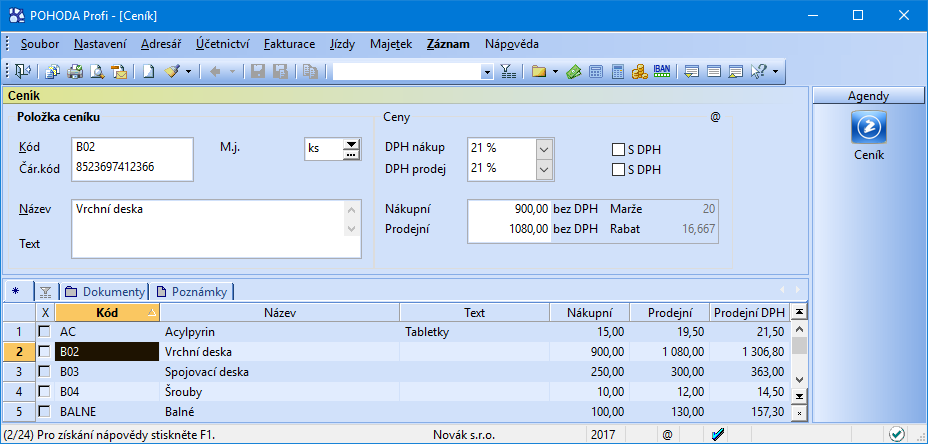This screenshot has height=444, width=928.
Task: Tick the checkbox in Šrouby row
Action: pos(45,392)
